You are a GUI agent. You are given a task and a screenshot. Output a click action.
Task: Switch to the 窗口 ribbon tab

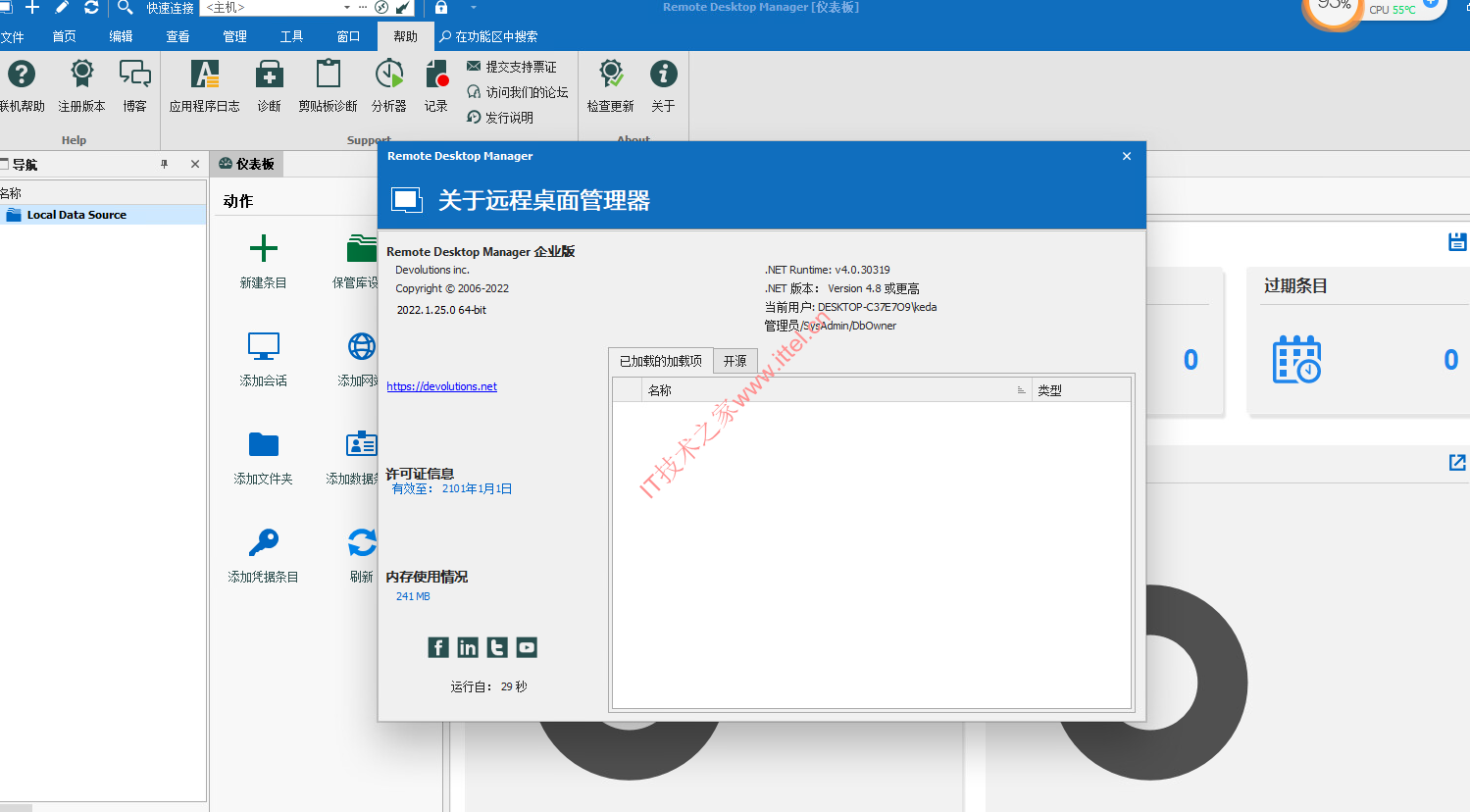(348, 36)
